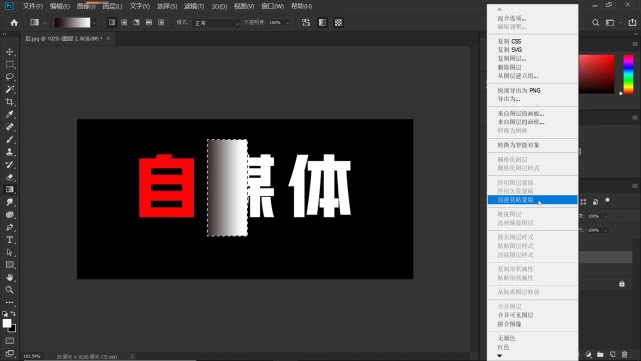Select the Hand tool

click(x=10, y=277)
